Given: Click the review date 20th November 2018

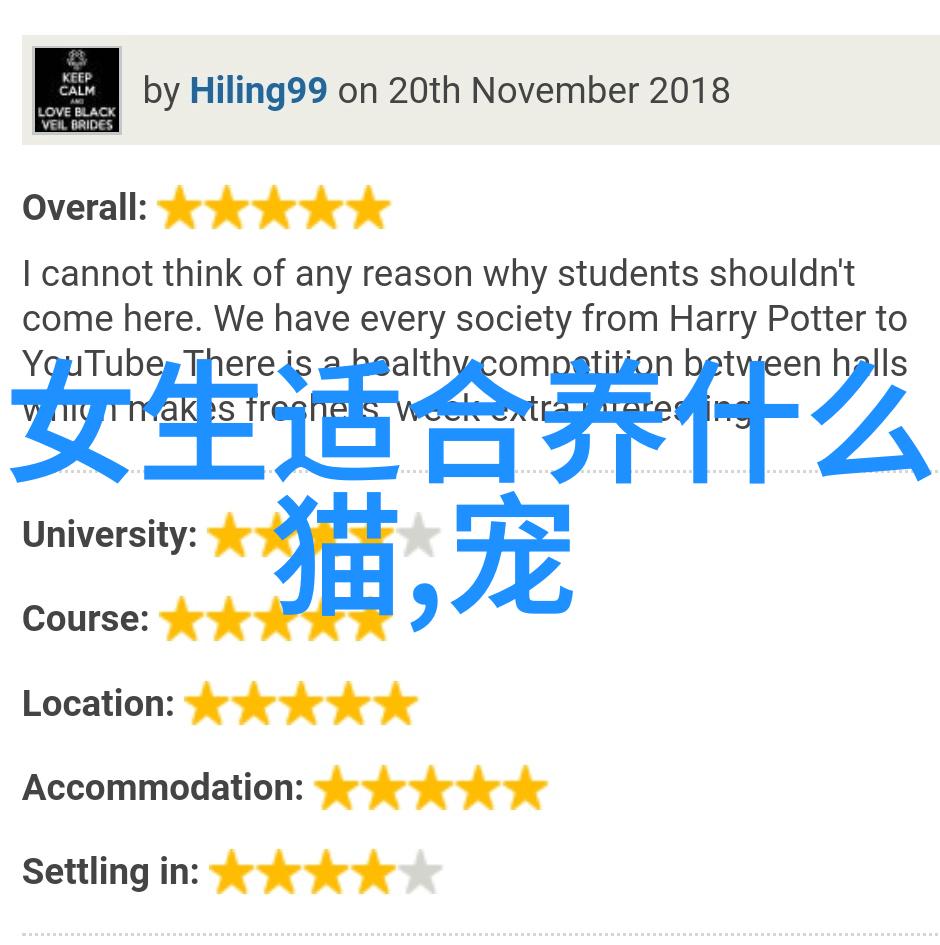Looking at the screenshot, I should coord(559,91).
